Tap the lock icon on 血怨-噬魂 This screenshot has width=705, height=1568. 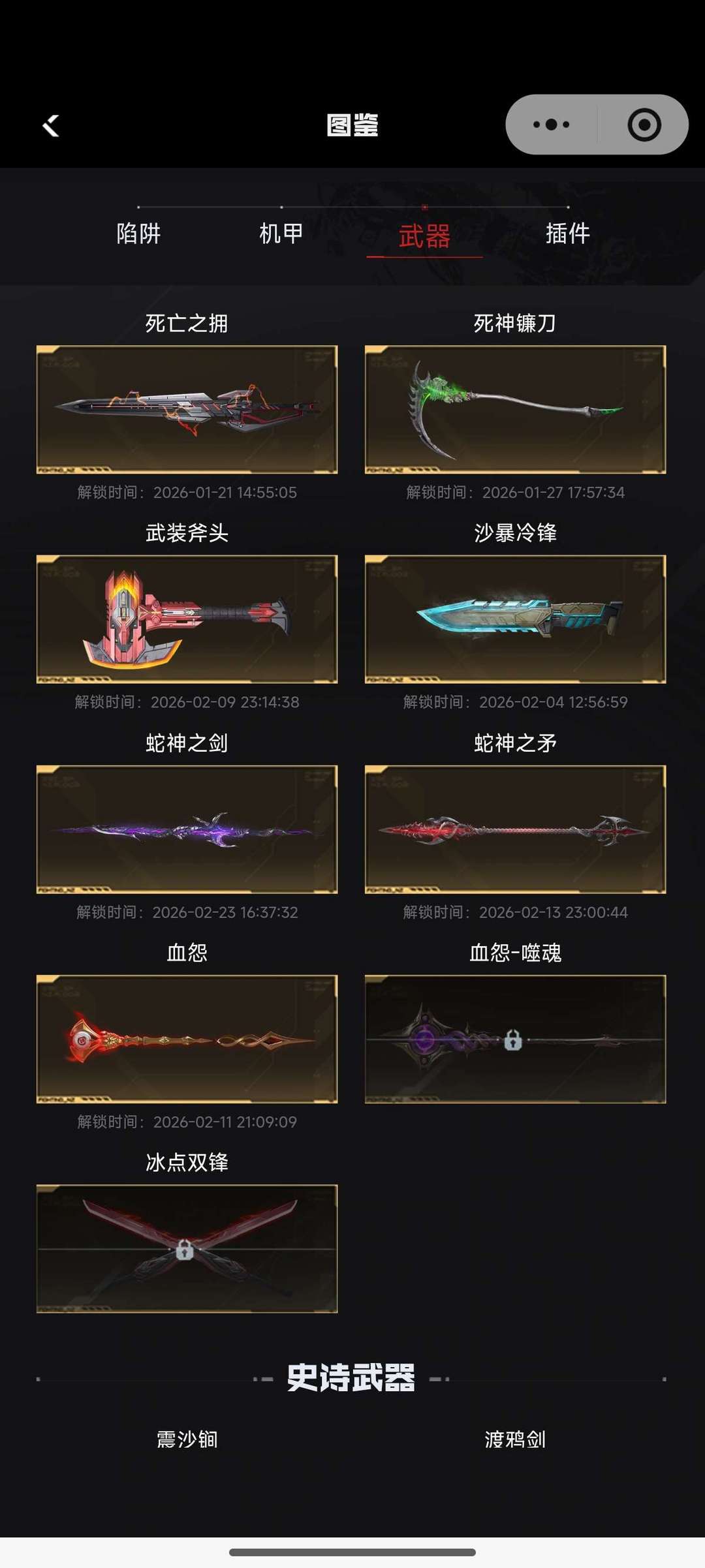[513, 1039]
